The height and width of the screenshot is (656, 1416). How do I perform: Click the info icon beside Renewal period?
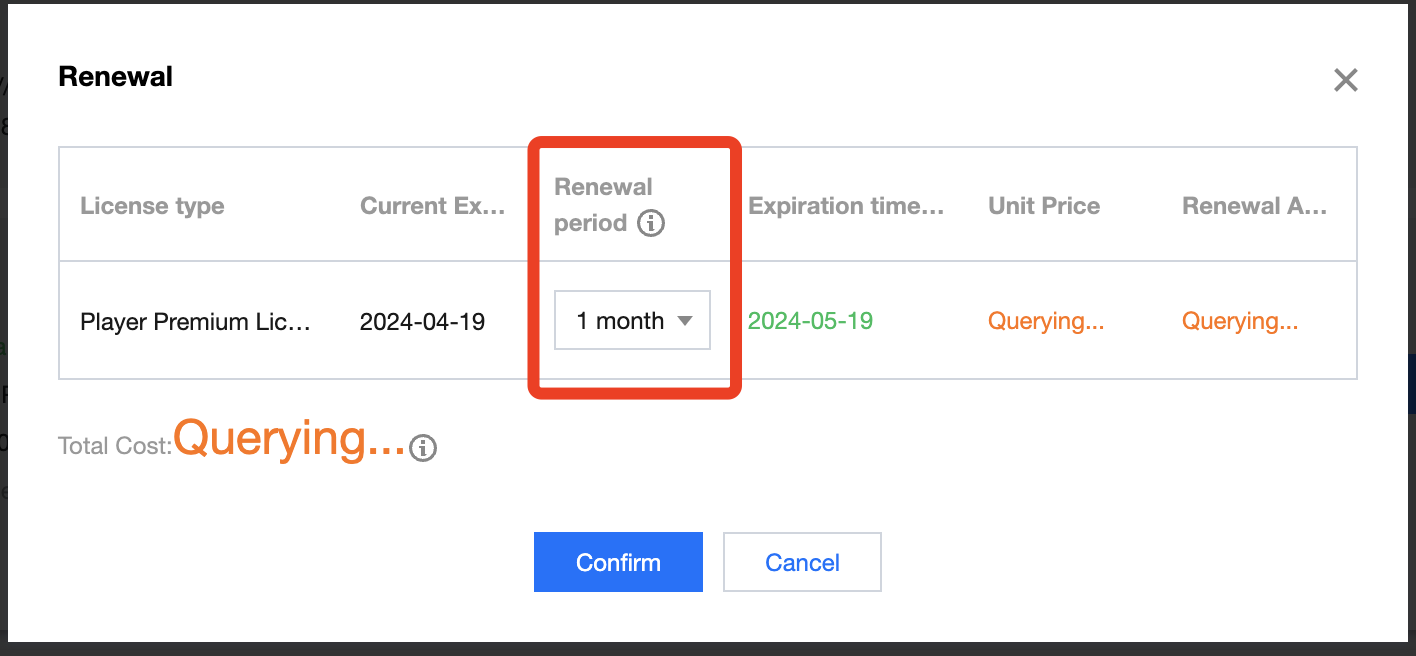(651, 223)
